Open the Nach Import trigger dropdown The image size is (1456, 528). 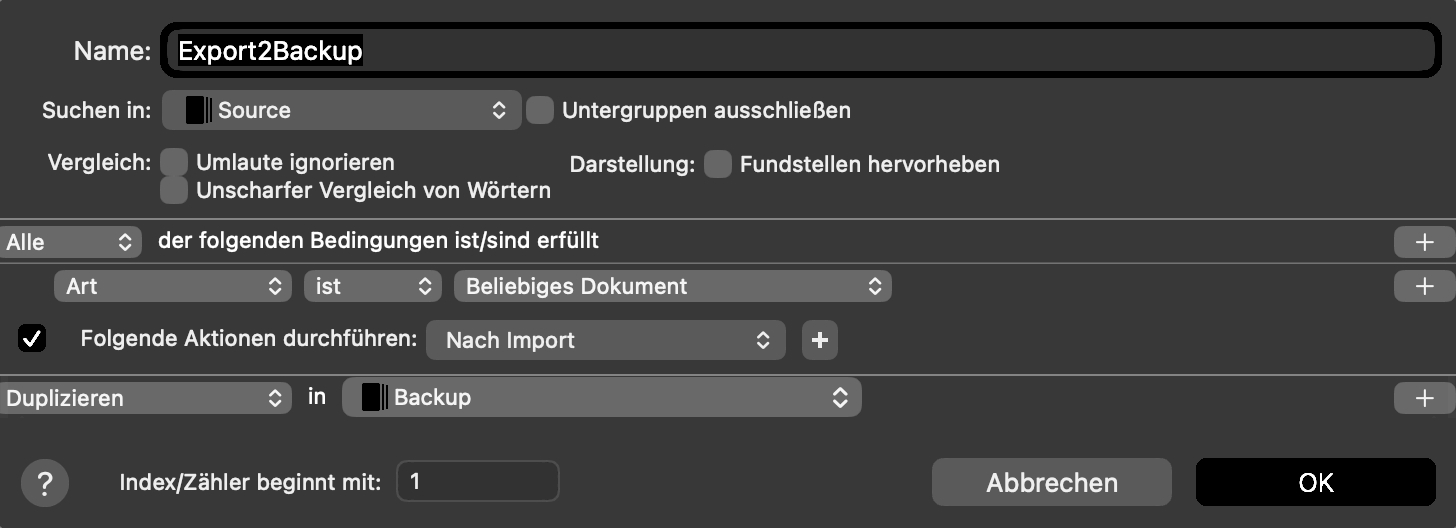click(606, 340)
